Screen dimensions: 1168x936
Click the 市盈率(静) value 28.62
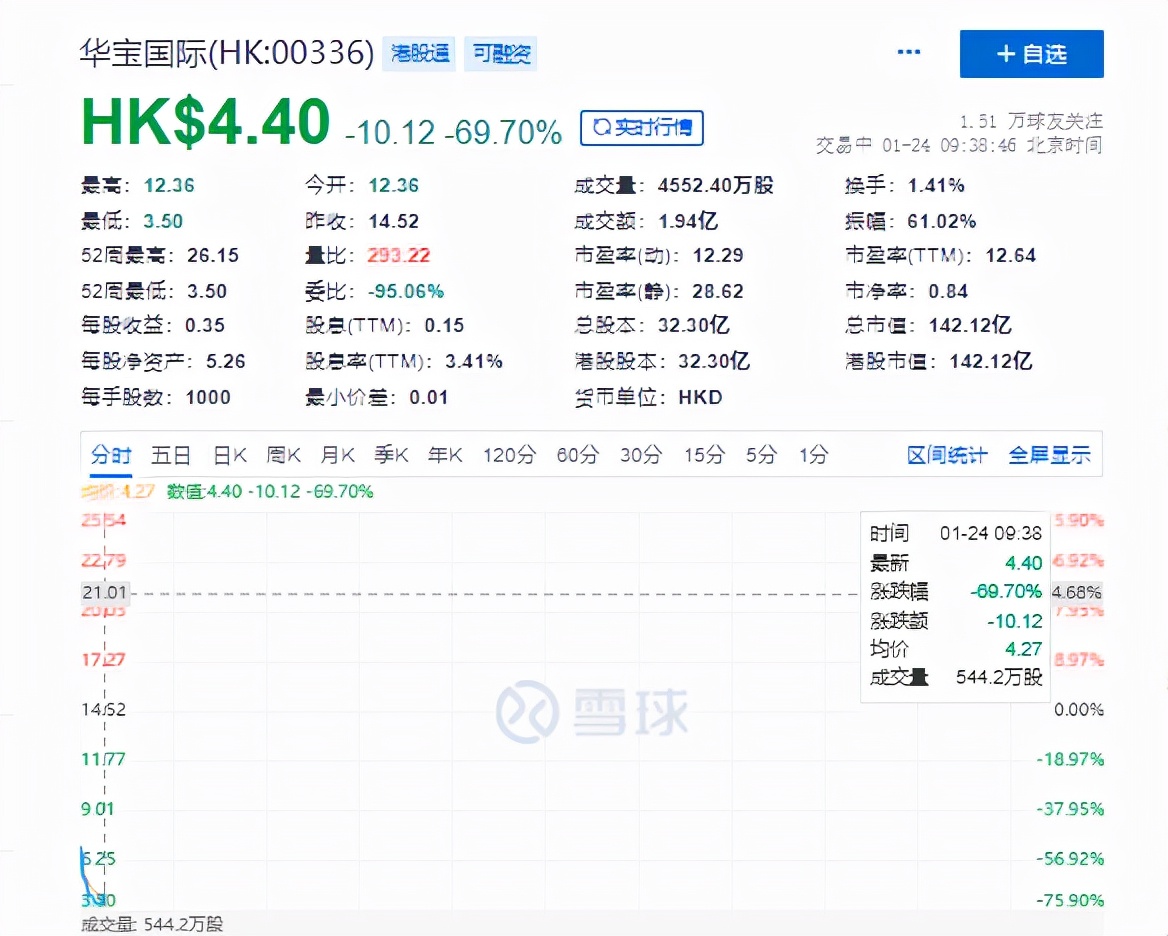click(718, 291)
